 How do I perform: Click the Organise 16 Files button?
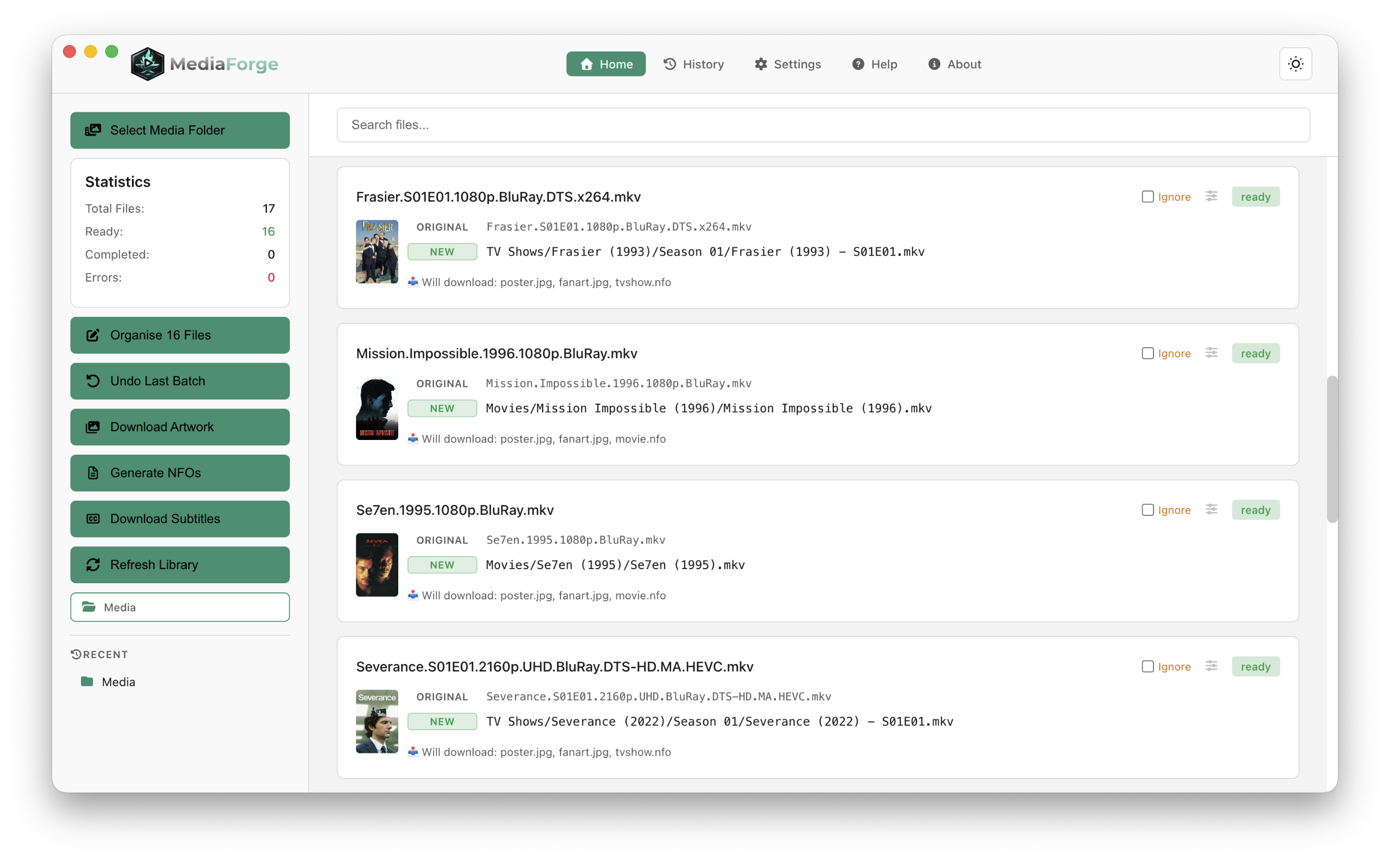coord(179,335)
